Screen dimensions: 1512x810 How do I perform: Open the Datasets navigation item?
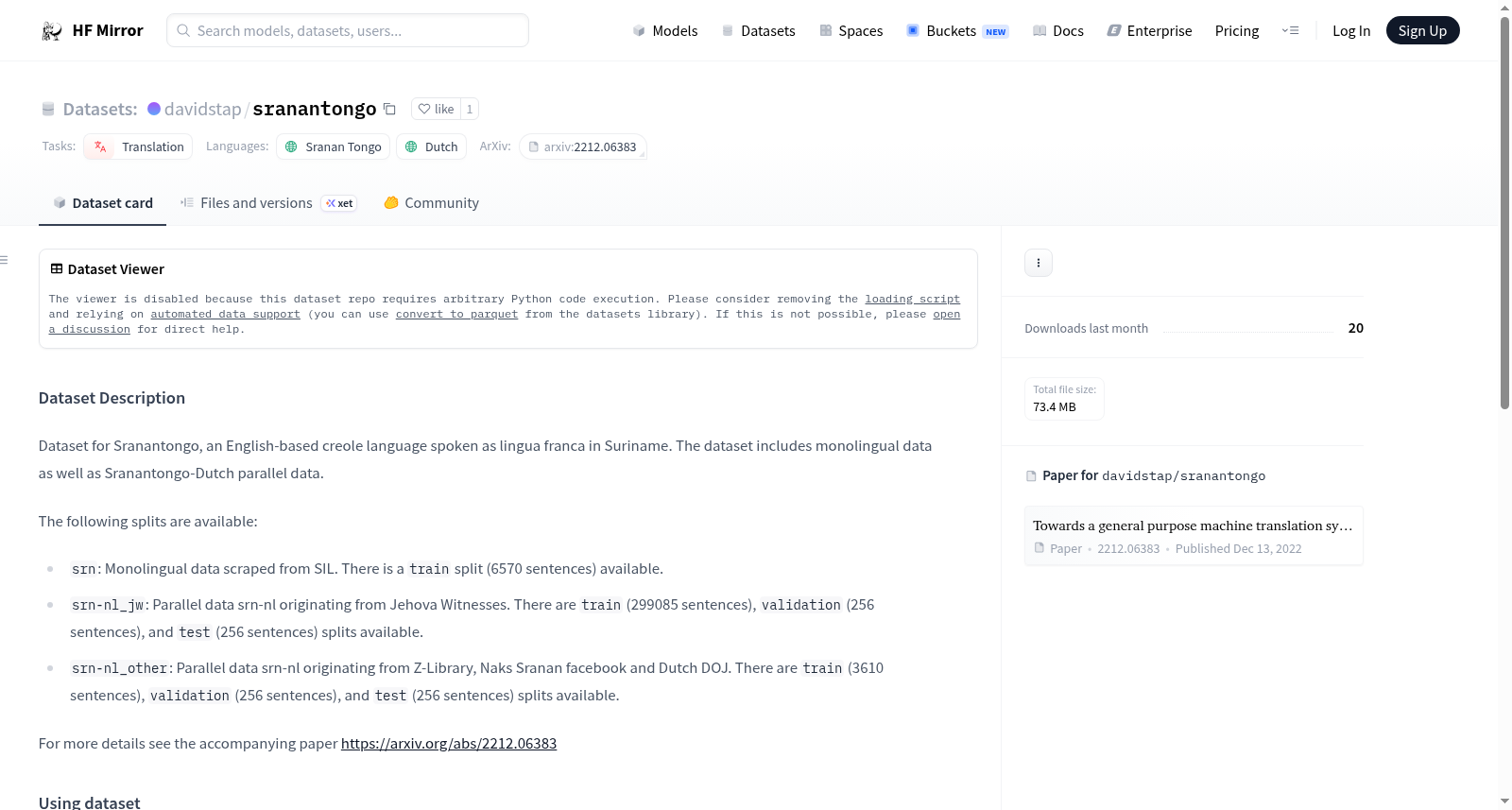point(758,30)
